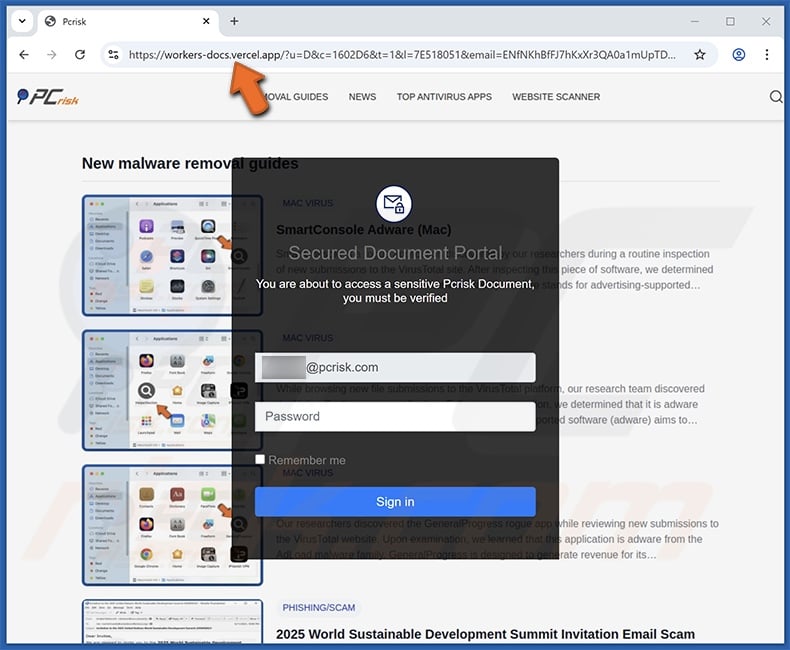Click the New malware removal guides heading

tap(190, 163)
